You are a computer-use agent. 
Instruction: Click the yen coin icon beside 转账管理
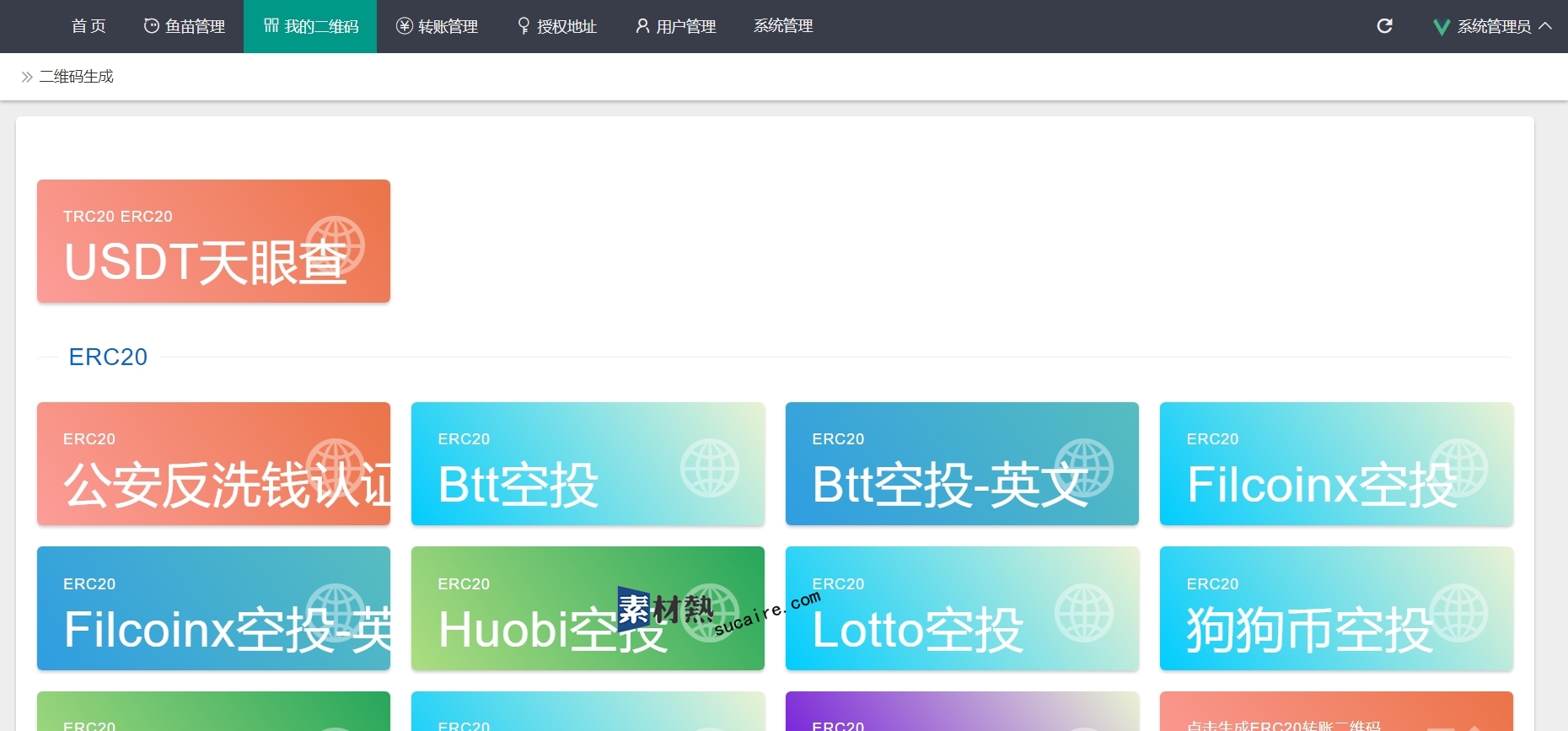405,26
